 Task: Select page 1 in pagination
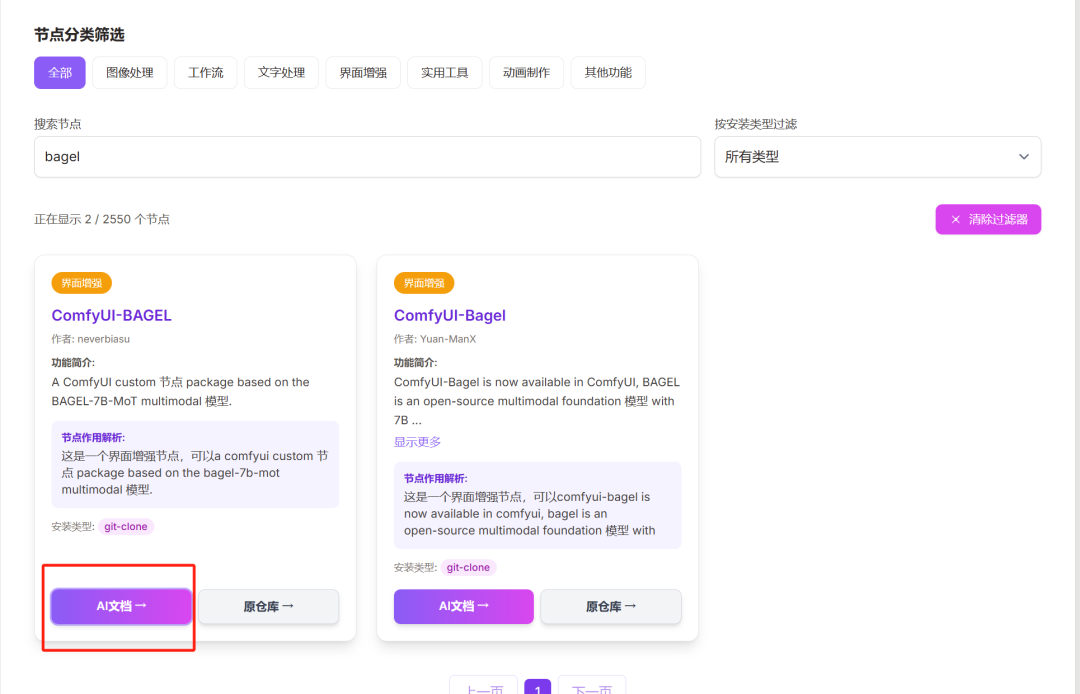537,687
